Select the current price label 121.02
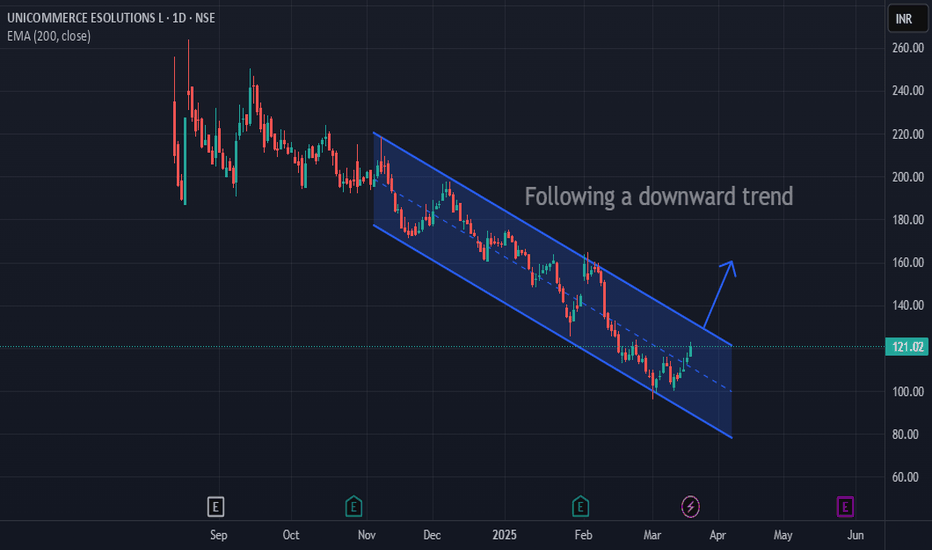This screenshot has height=550, width=932. click(907, 347)
